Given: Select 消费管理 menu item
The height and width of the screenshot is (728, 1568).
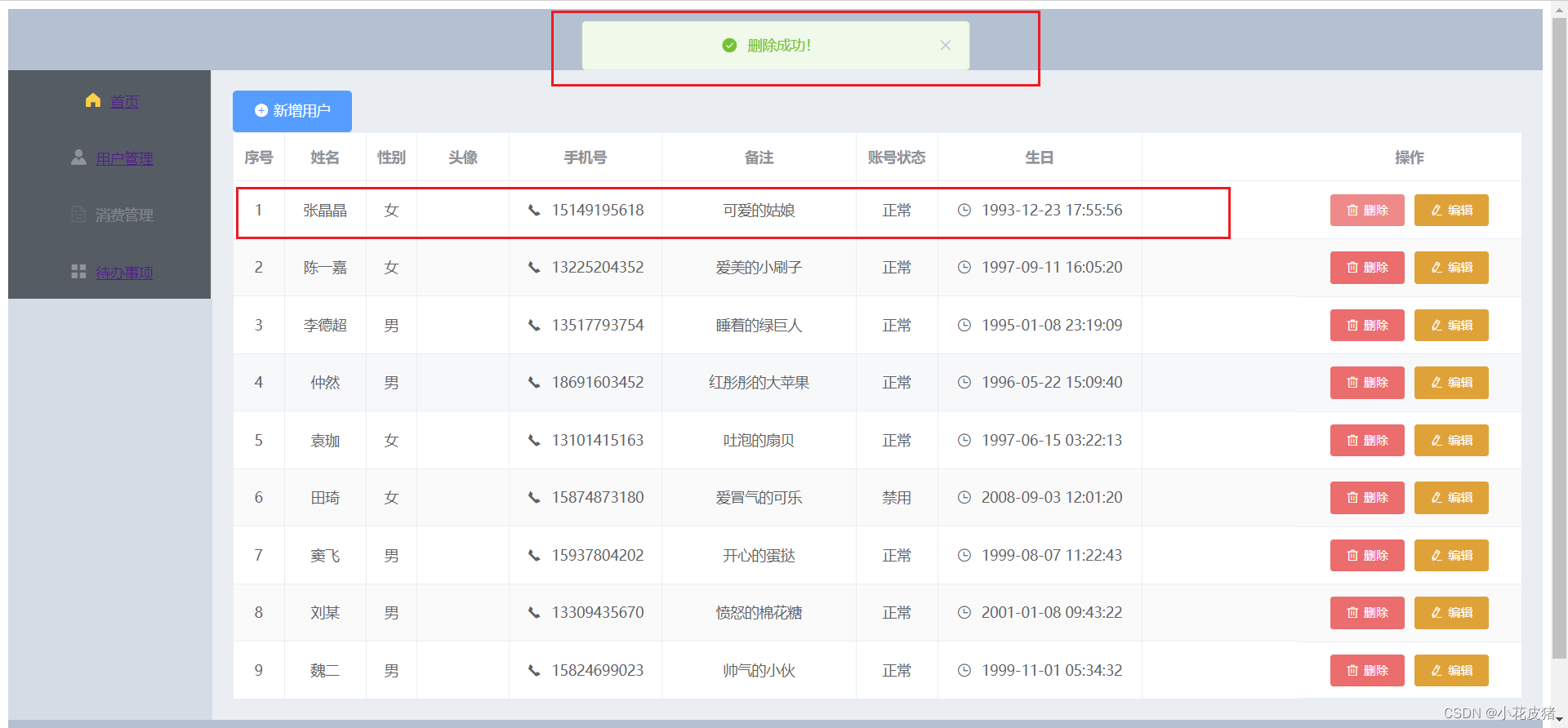Looking at the screenshot, I should coord(124,215).
